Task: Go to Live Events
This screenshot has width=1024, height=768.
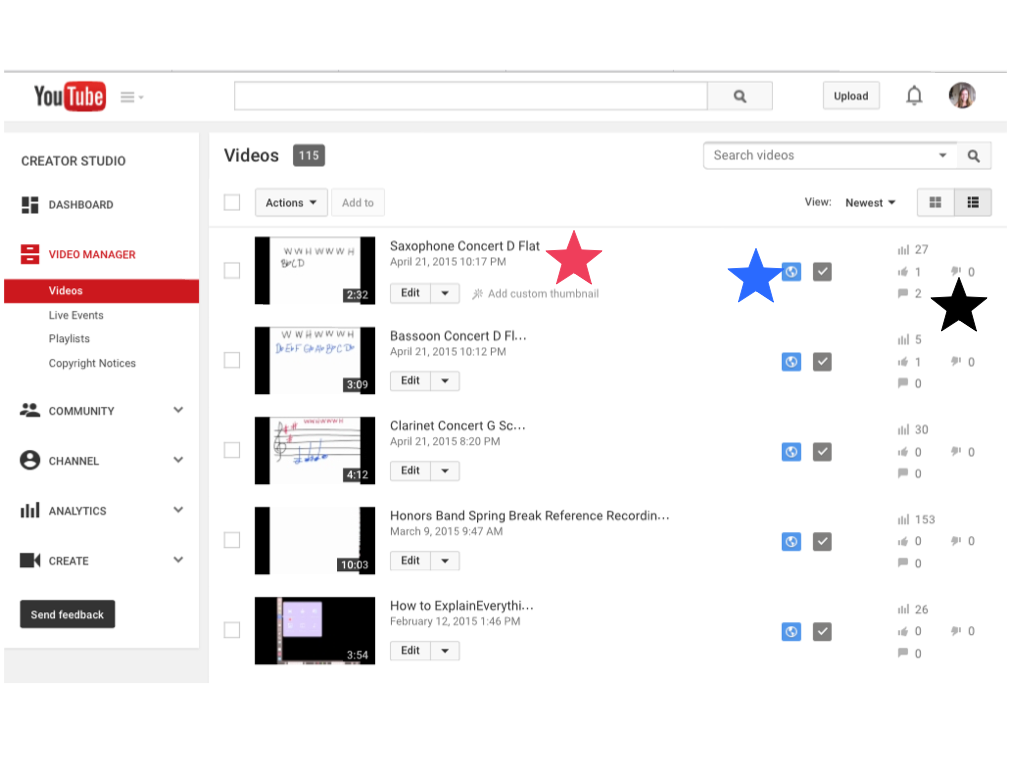Action: 76,315
